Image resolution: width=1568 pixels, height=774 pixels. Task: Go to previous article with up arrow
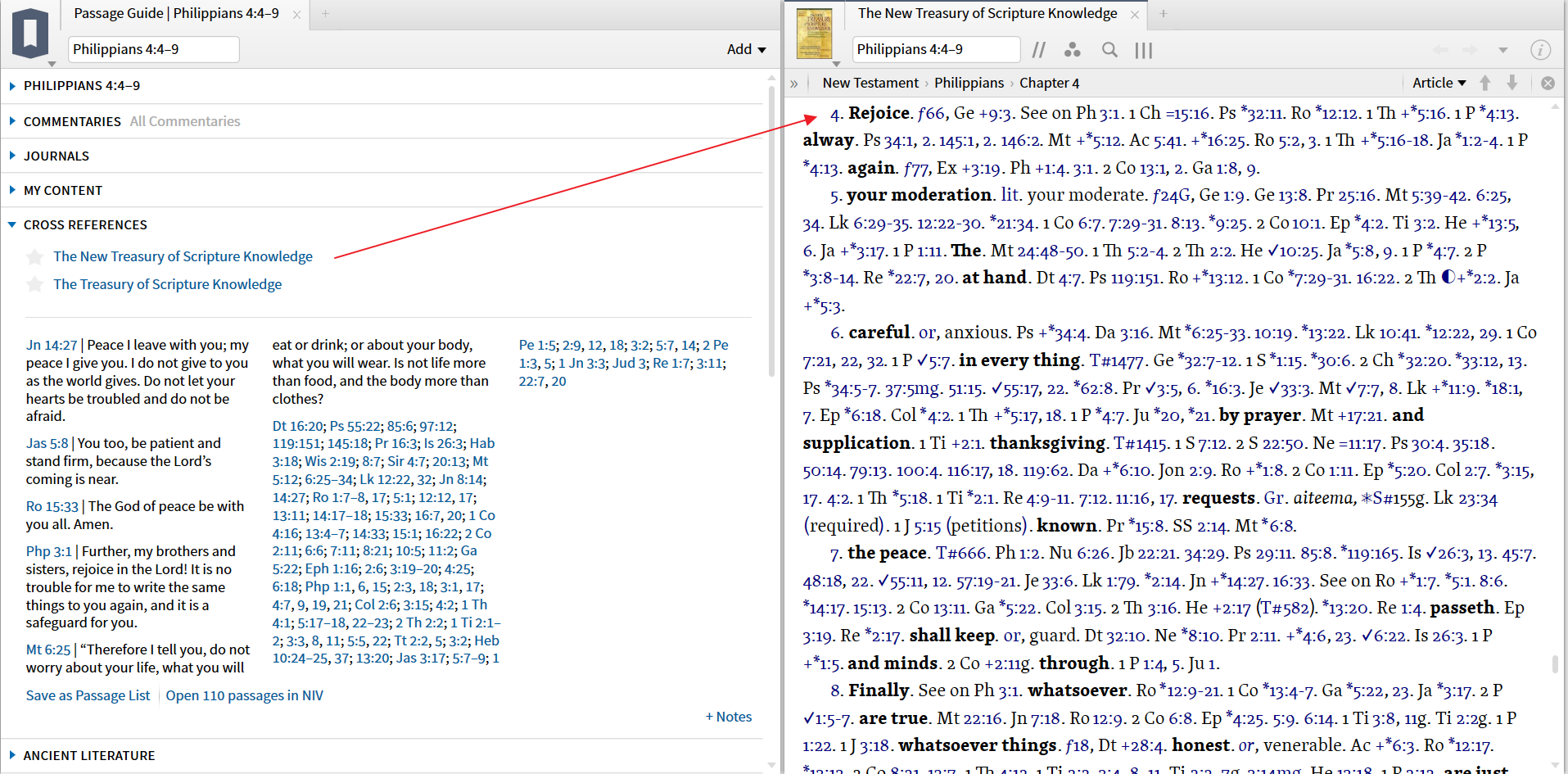[x=1485, y=83]
